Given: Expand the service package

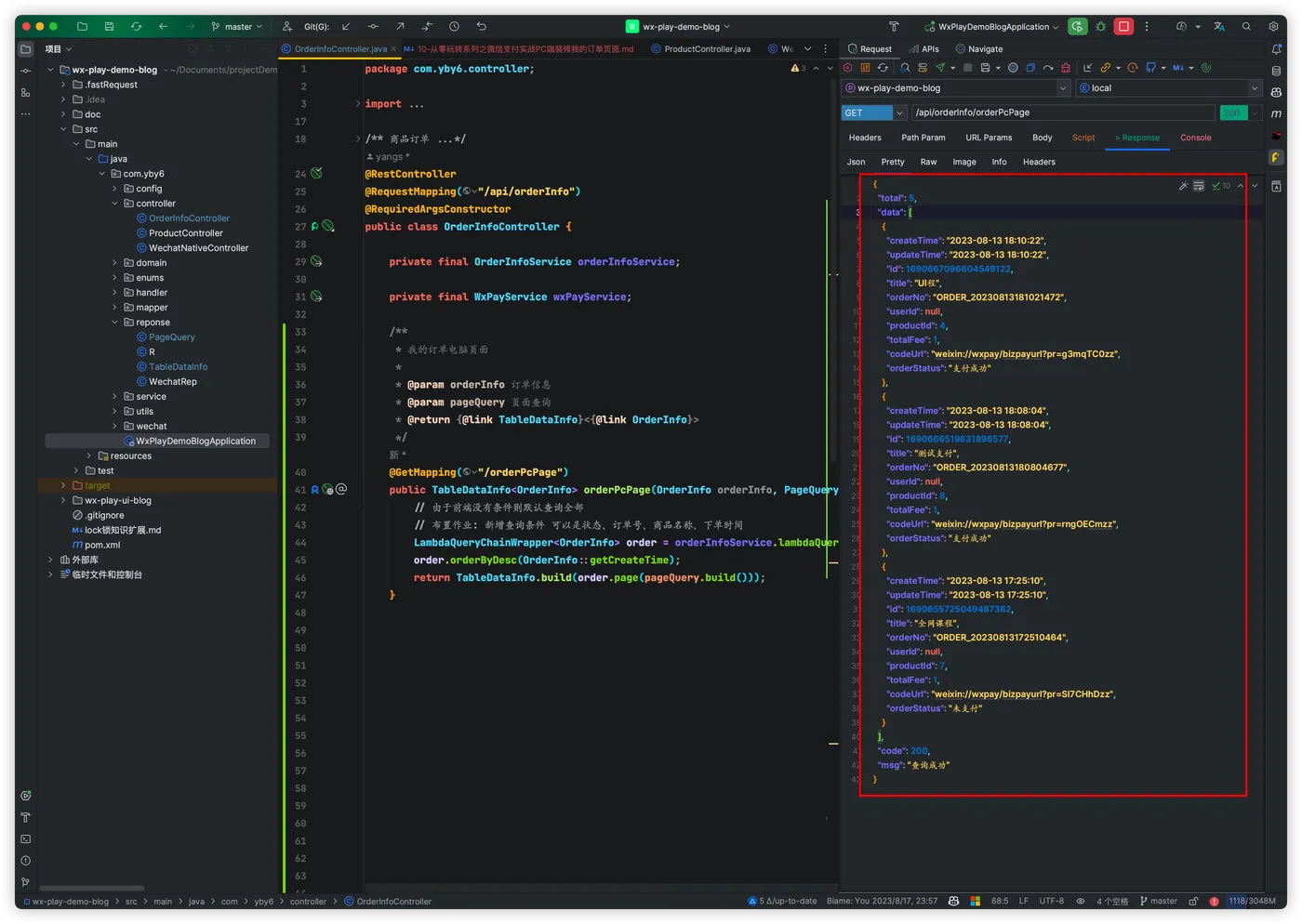Looking at the screenshot, I should (115, 397).
